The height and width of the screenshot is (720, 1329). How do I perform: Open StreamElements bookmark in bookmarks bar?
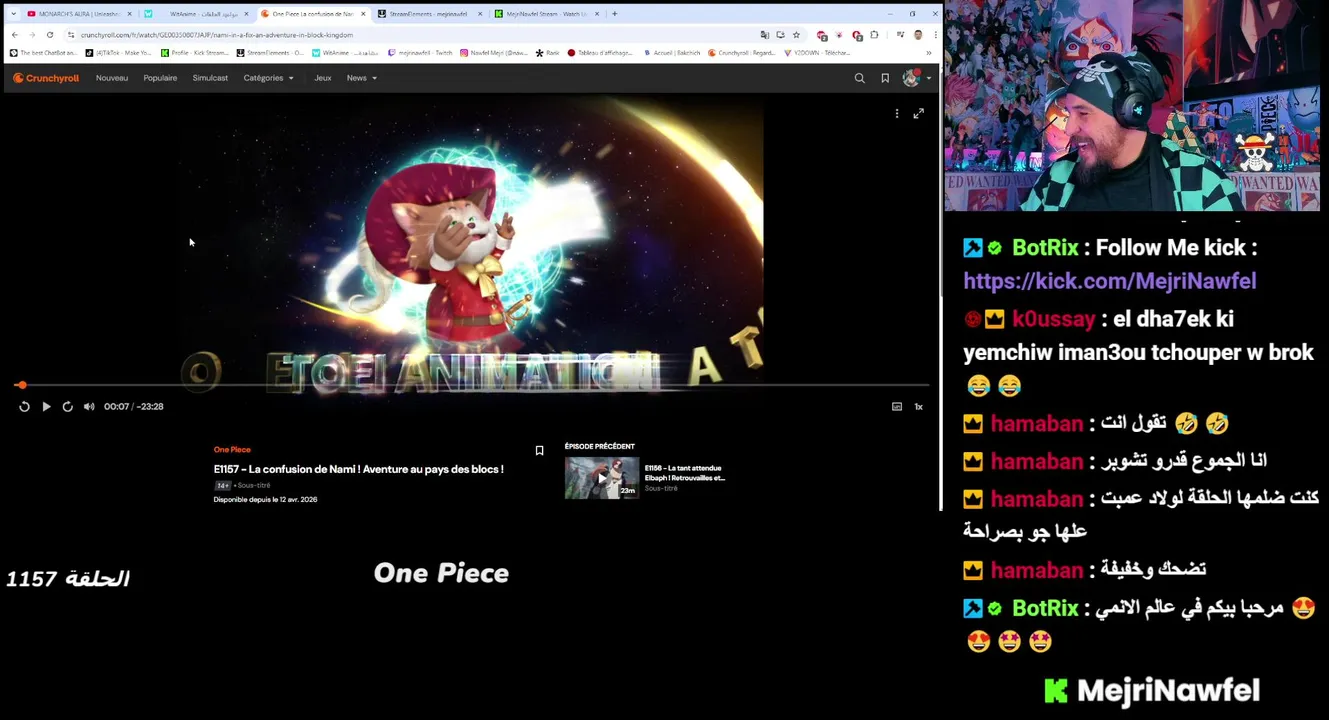[269, 53]
